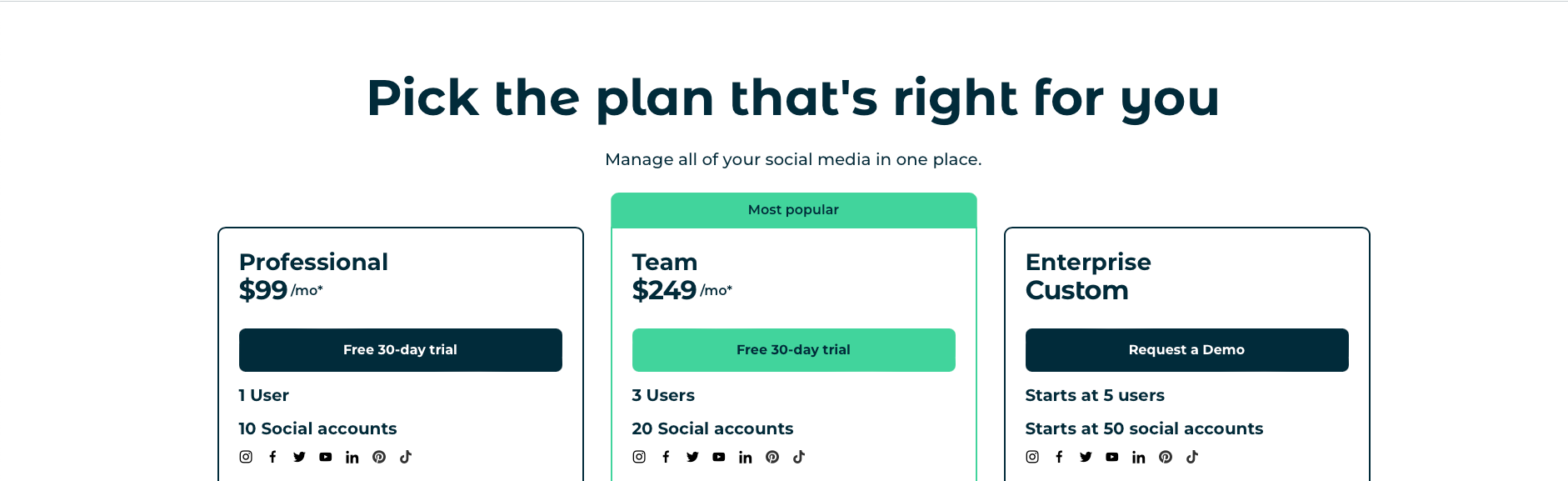The height and width of the screenshot is (481, 1568).
Task: Click the LinkedIn icon under Enterprise plan
Action: tap(1139, 457)
